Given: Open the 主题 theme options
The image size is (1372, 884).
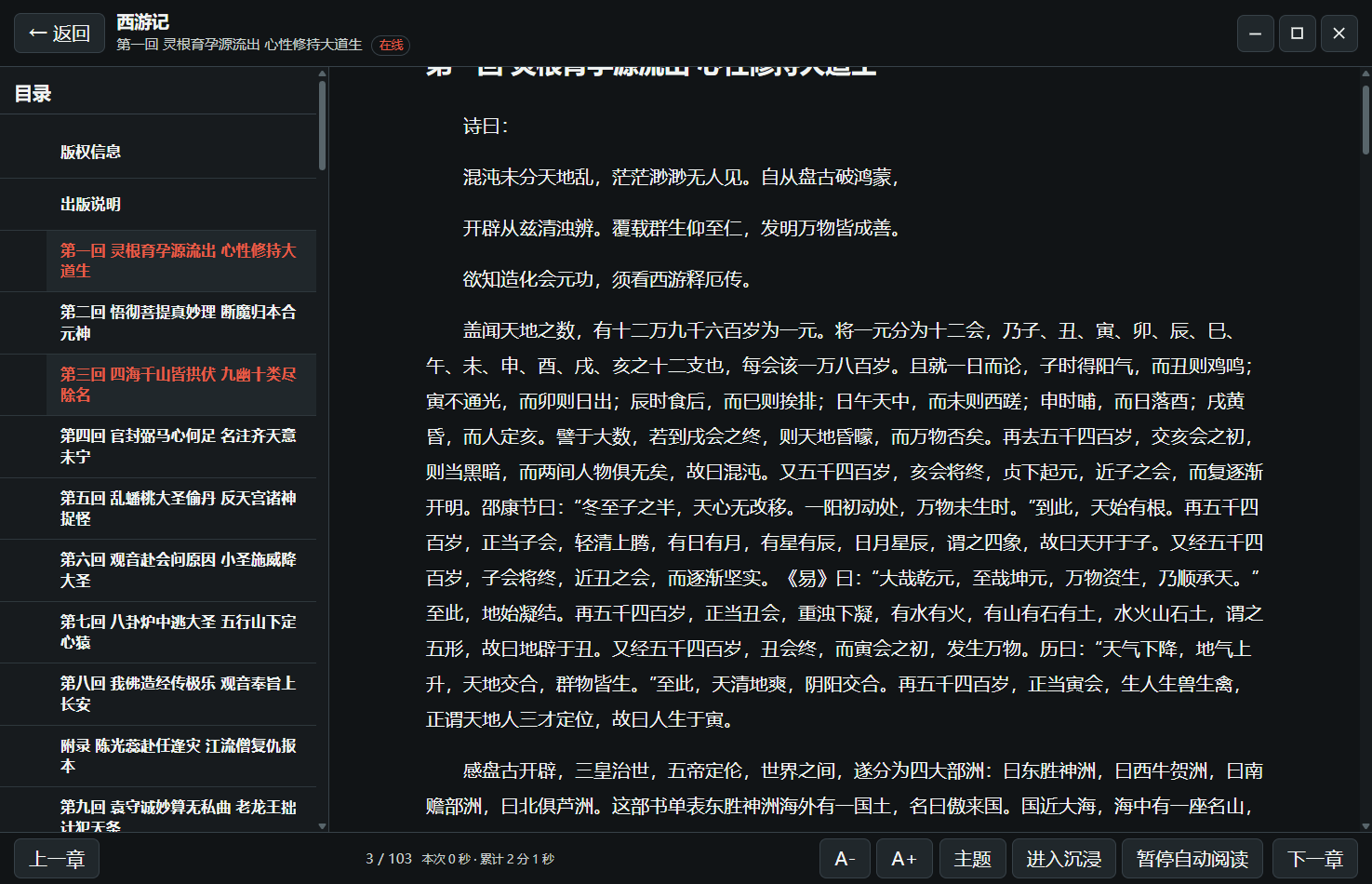Looking at the screenshot, I should click(x=972, y=858).
